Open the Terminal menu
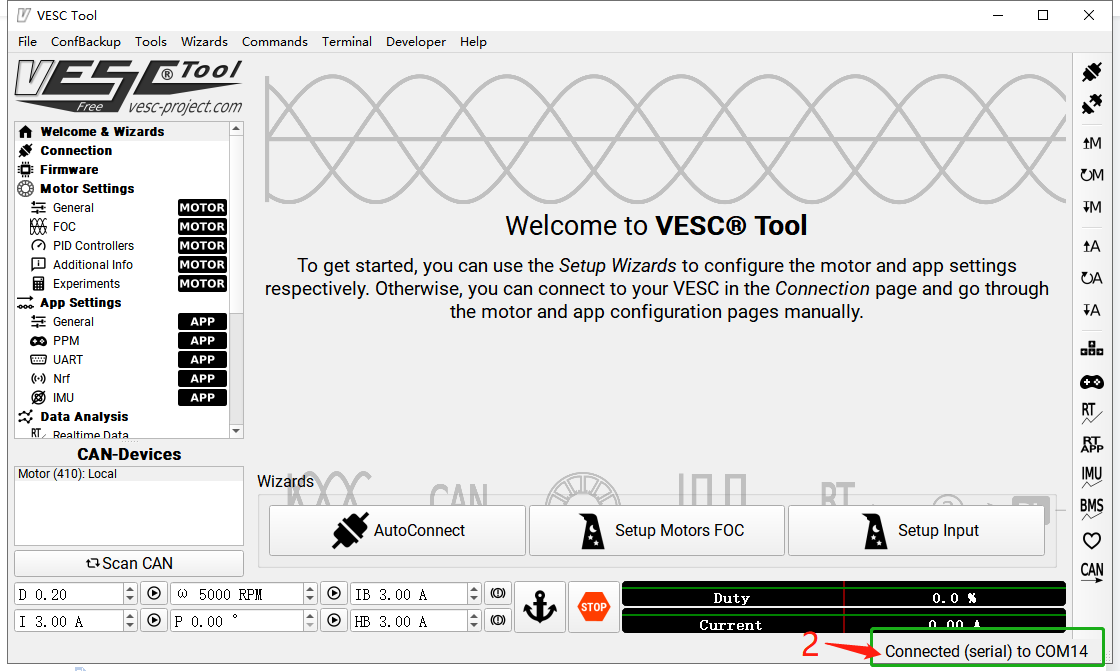The image size is (1120, 671). coord(346,41)
